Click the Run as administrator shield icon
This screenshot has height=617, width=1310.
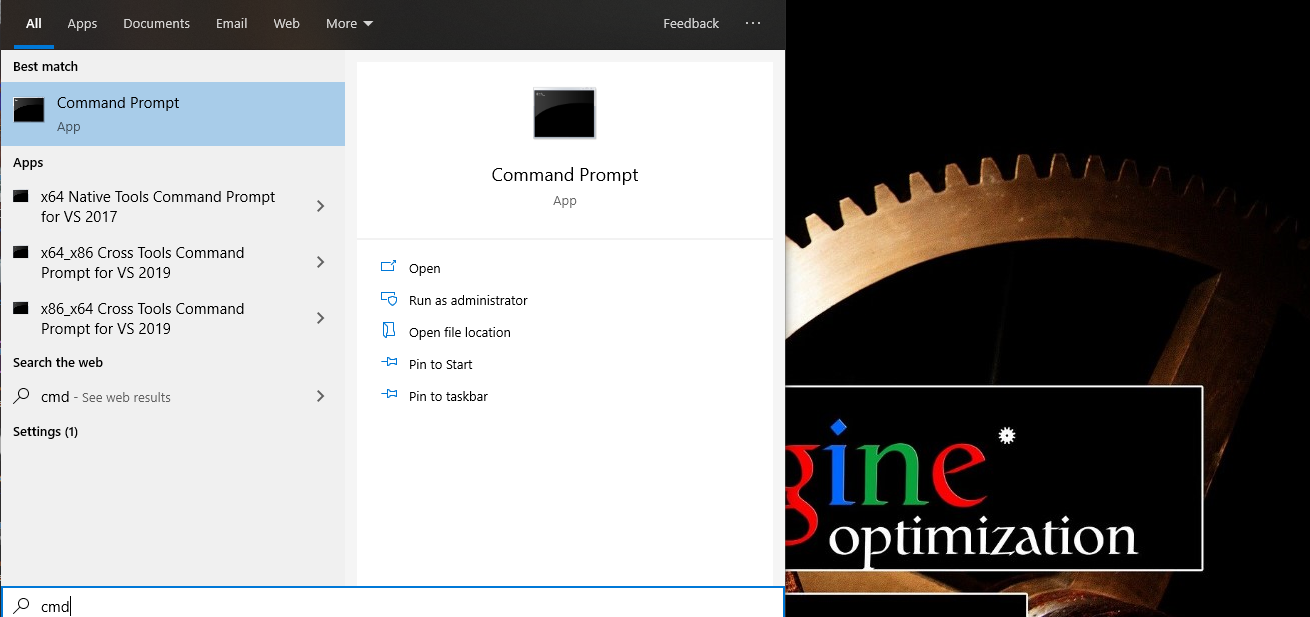point(389,299)
